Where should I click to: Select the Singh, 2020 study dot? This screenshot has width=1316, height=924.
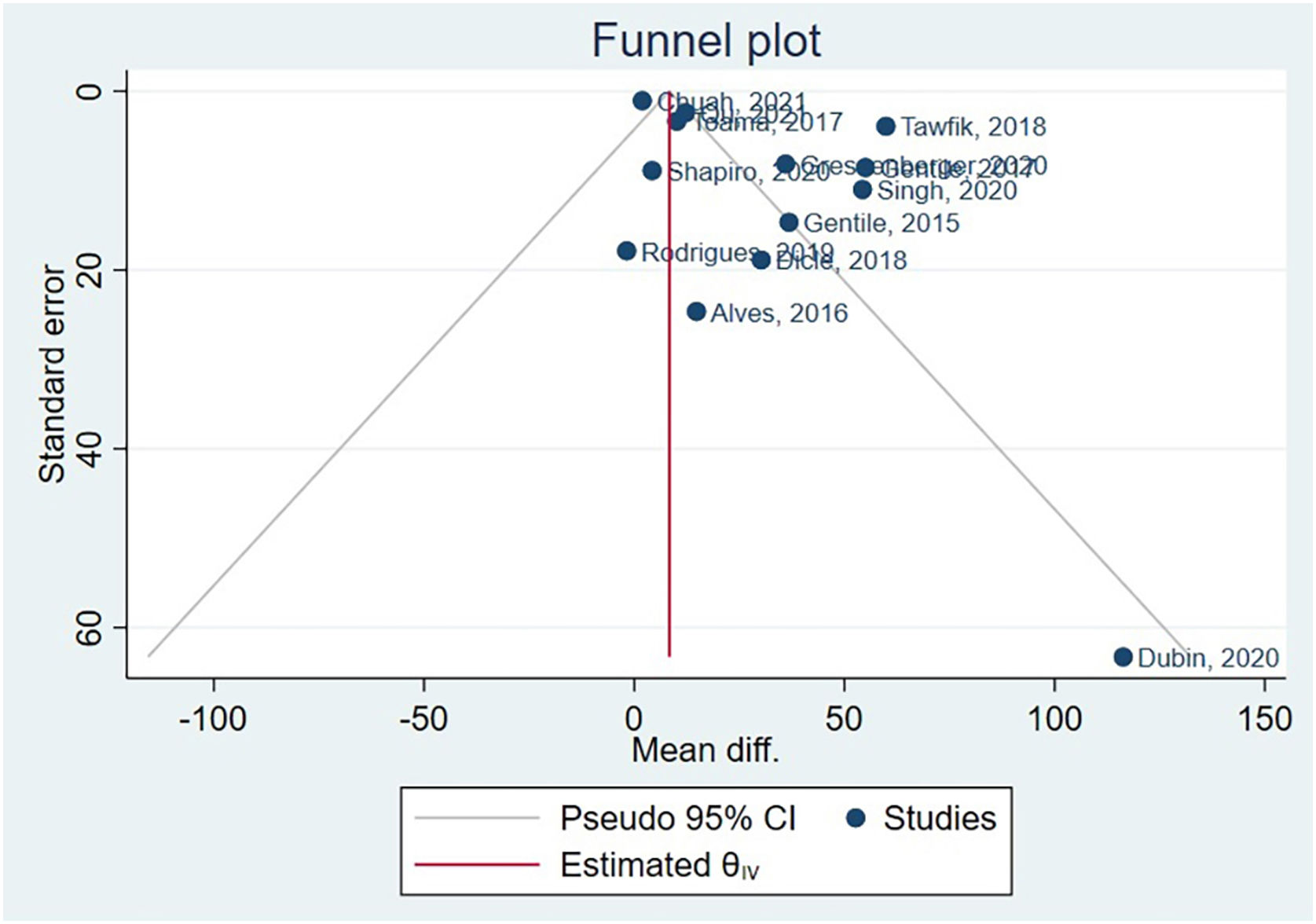tap(862, 189)
